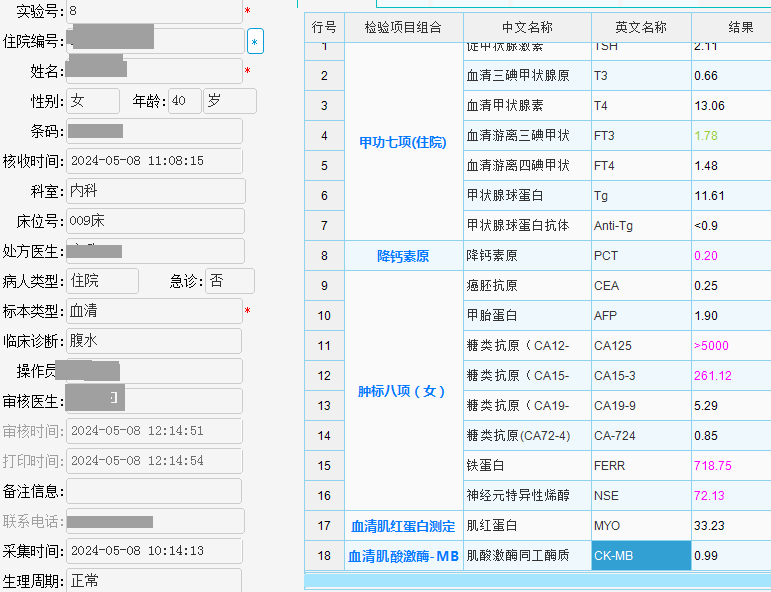This screenshot has width=771, height=592.
Task: Click the empty 备注信息 field
Action: click(x=154, y=491)
